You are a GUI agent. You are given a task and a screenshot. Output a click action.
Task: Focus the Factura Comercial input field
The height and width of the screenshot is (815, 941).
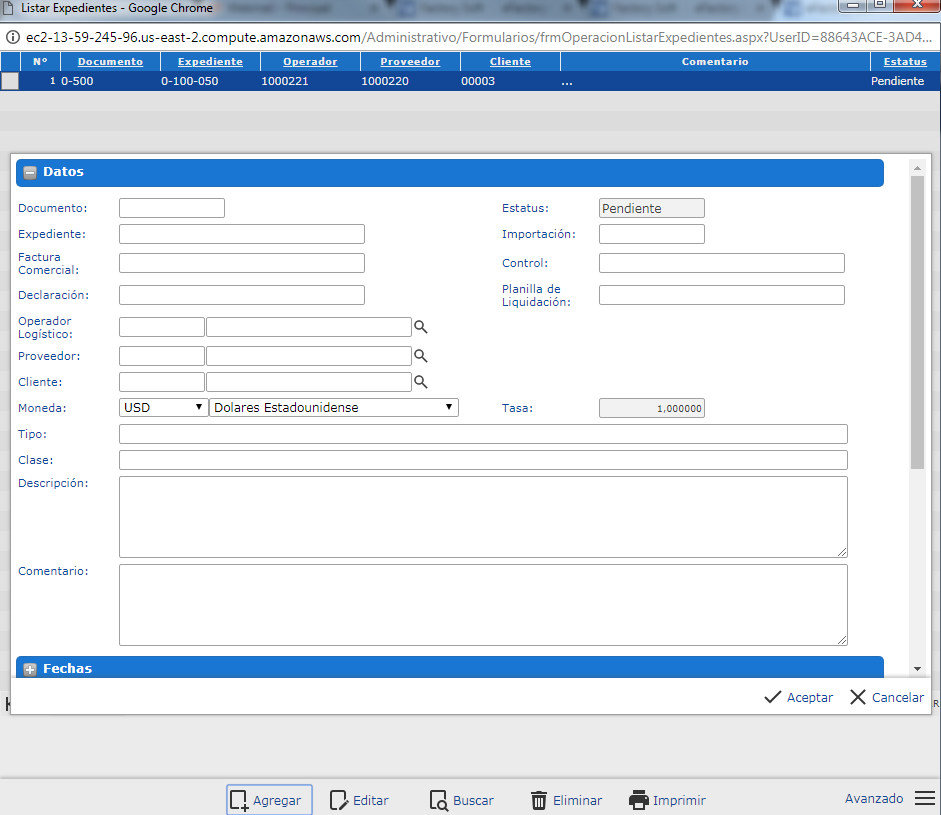tap(242, 263)
